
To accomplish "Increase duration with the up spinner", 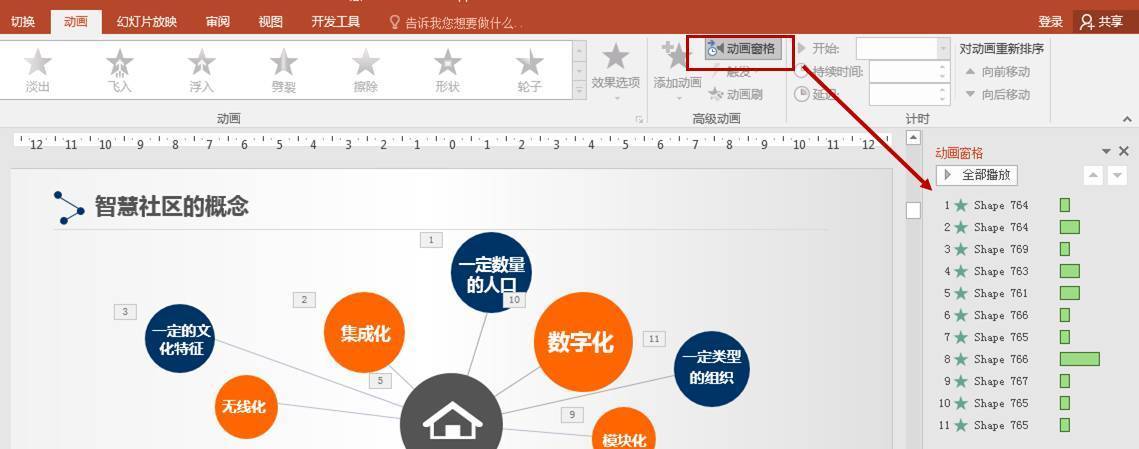I will click(944, 68).
